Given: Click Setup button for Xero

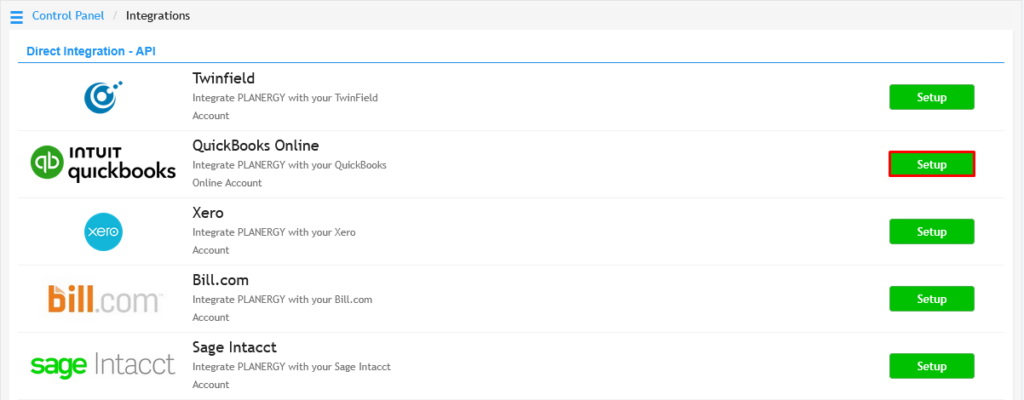Looking at the screenshot, I should click(931, 232).
